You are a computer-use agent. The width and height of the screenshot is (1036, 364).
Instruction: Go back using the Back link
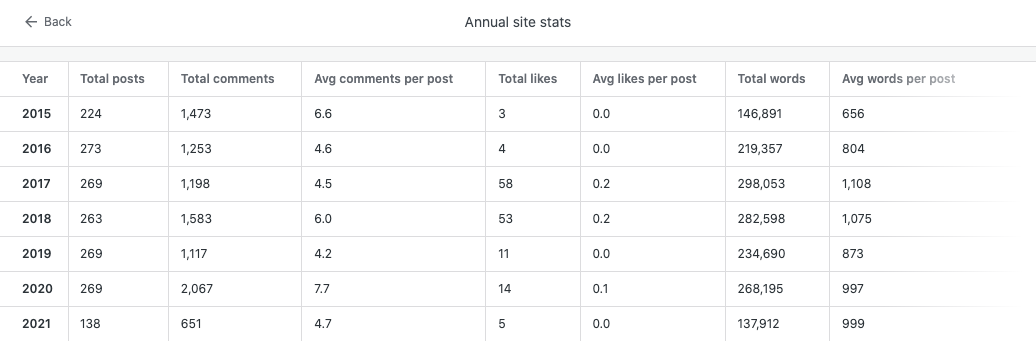click(x=48, y=22)
